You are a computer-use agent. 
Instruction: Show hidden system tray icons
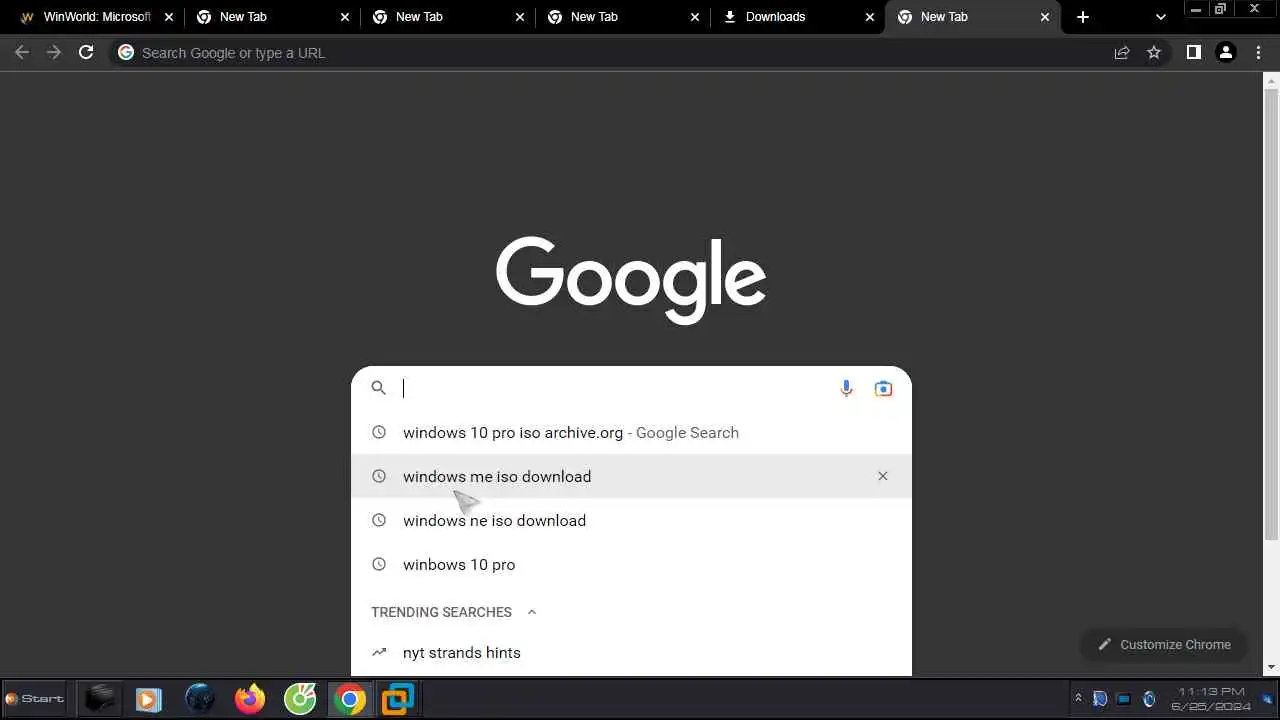[x=1078, y=699]
